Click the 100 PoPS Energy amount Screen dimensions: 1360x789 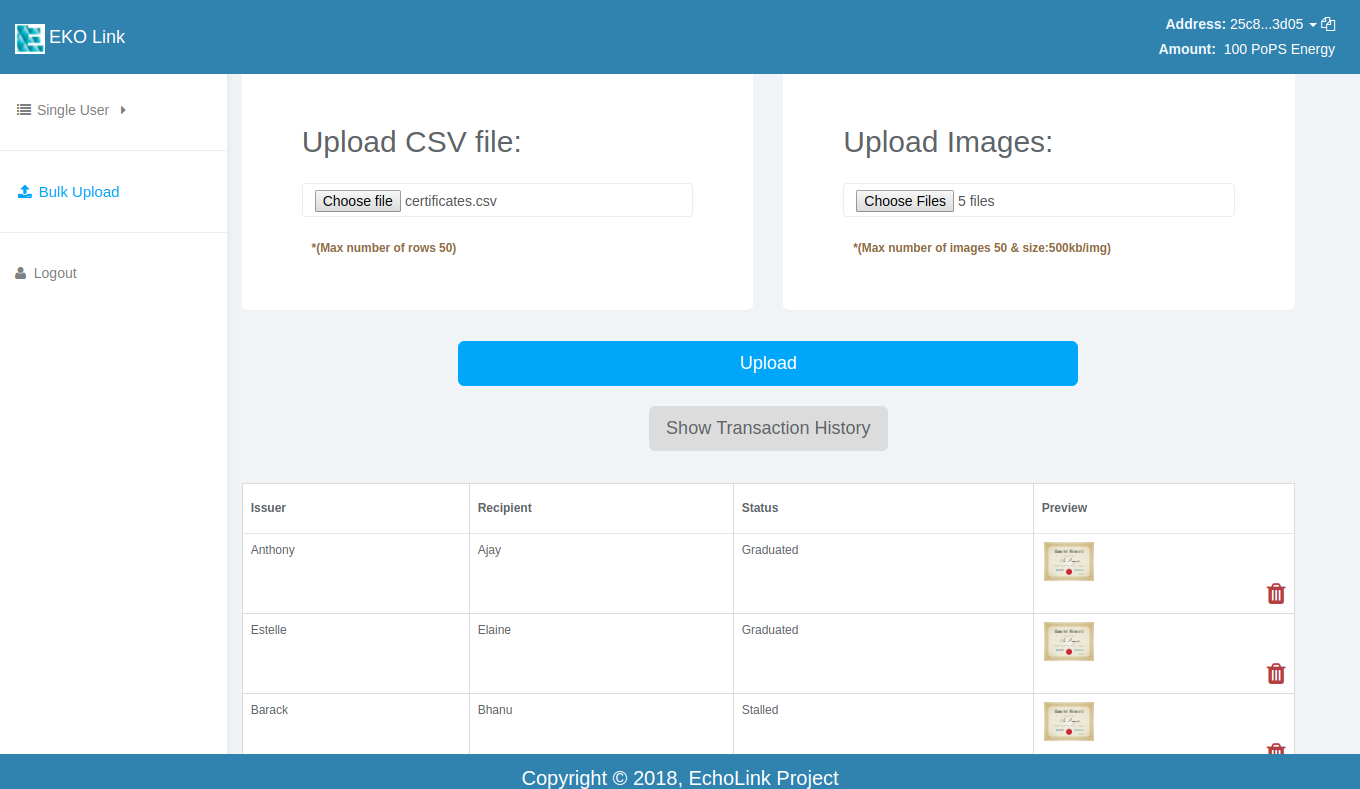coord(1279,49)
